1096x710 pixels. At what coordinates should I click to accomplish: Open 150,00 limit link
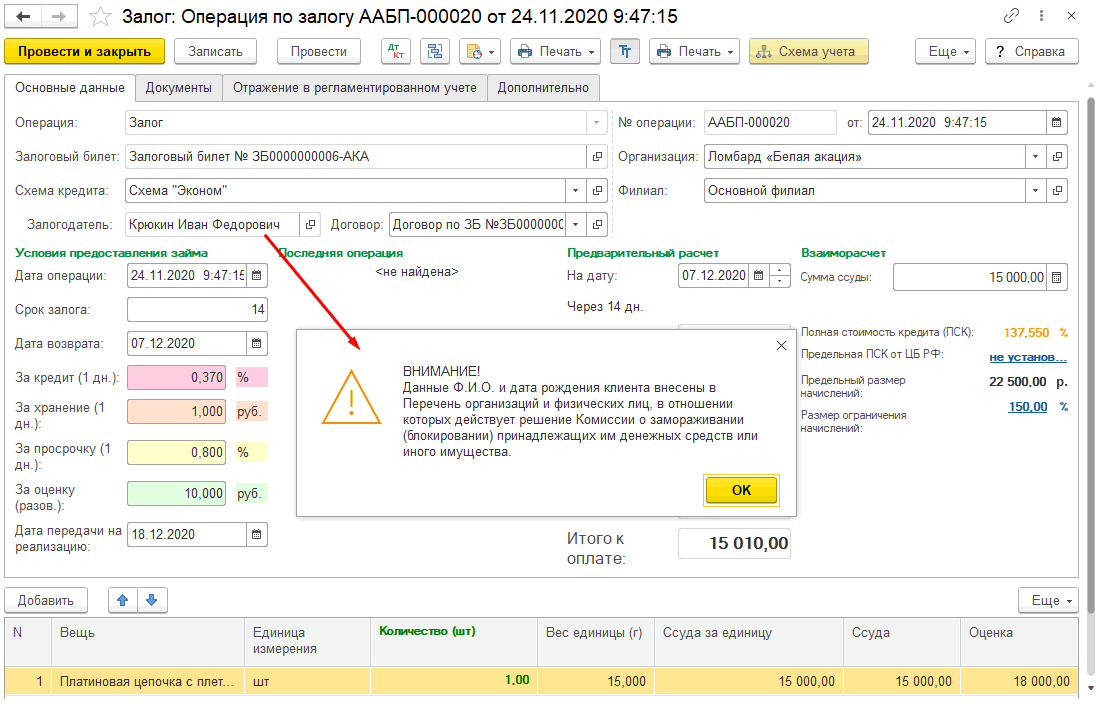(x=1028, y=407)
